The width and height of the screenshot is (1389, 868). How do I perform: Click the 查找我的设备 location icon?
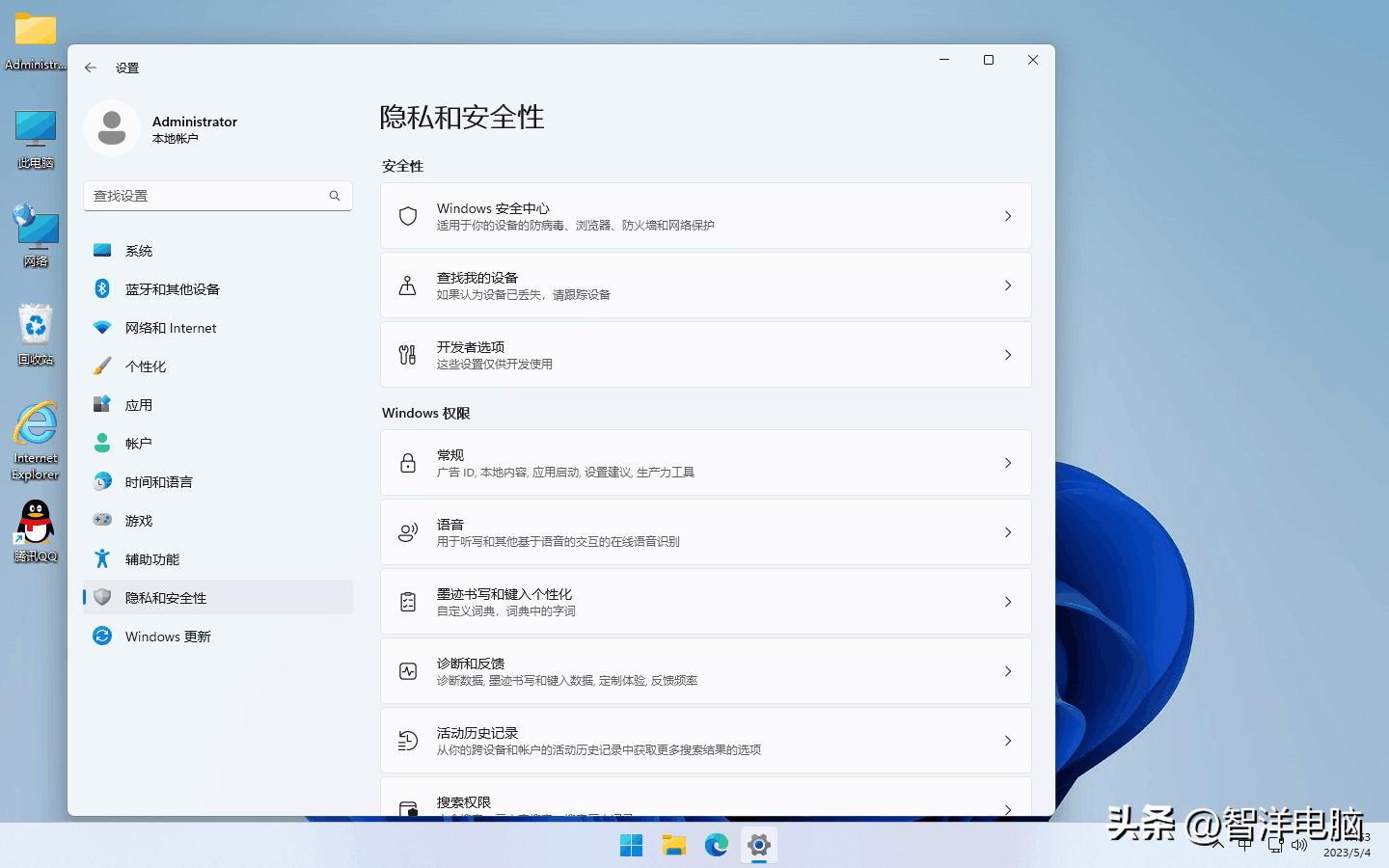pyautogui.click(x=406, y=285)
